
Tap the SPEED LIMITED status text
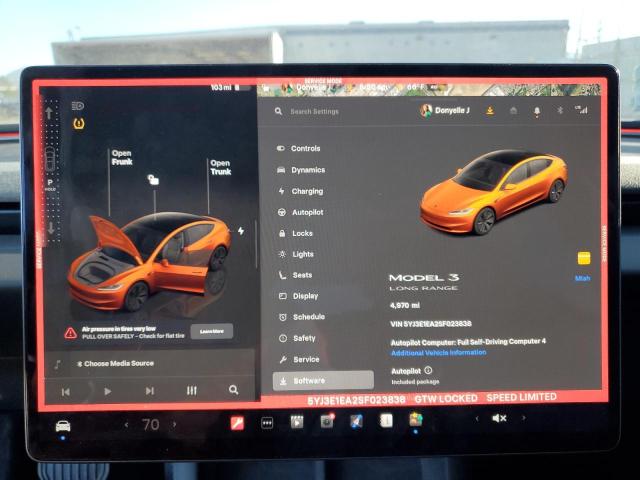(521, 397)
